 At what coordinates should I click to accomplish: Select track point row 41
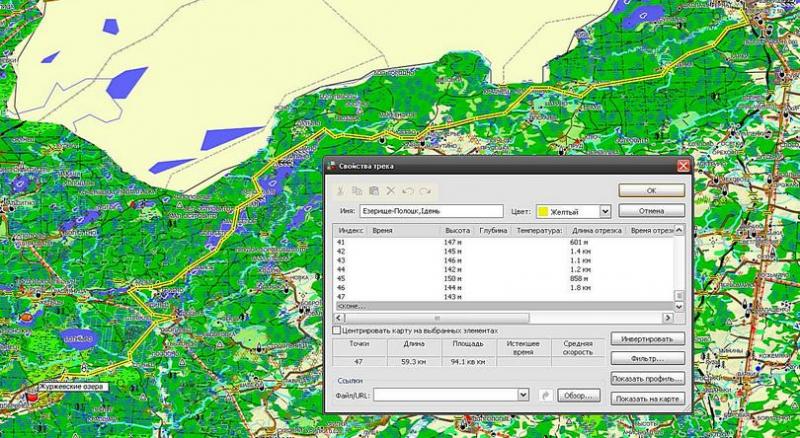(504, 242)
